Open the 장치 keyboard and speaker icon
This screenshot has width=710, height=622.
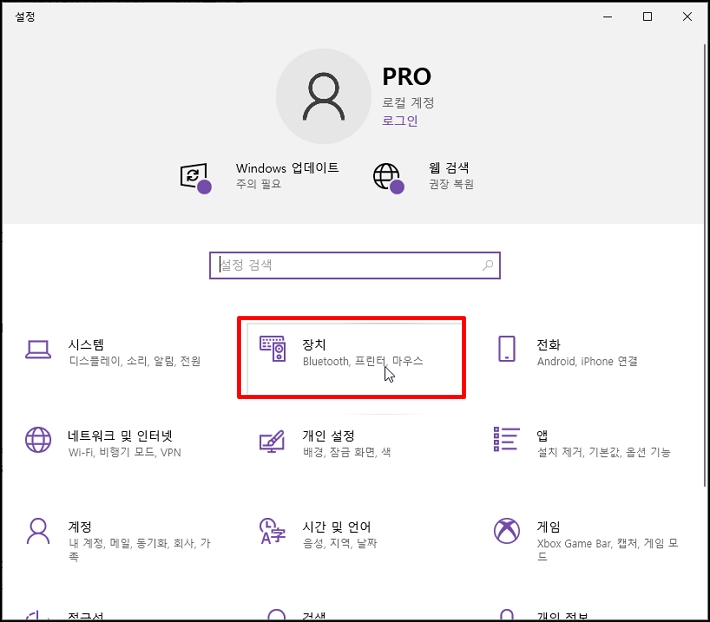[x=273, y=349]
